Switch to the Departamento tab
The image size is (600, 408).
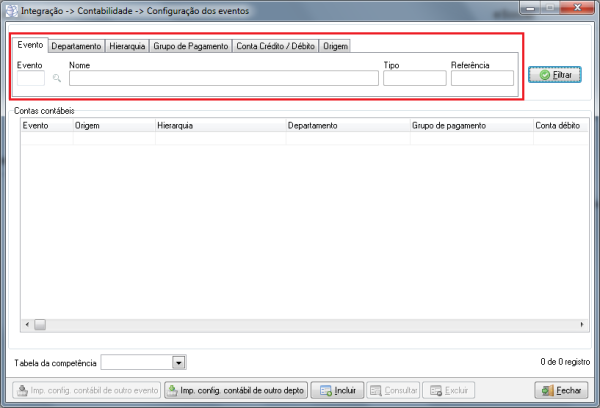pyautogui.click(x=76, y=46)
